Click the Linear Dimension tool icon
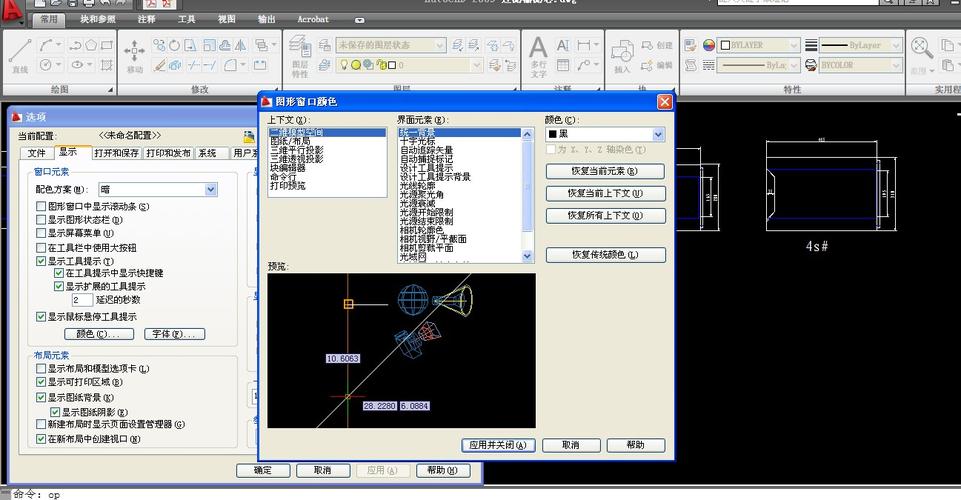This screenshot has width=961, height=500. (583, 45)
